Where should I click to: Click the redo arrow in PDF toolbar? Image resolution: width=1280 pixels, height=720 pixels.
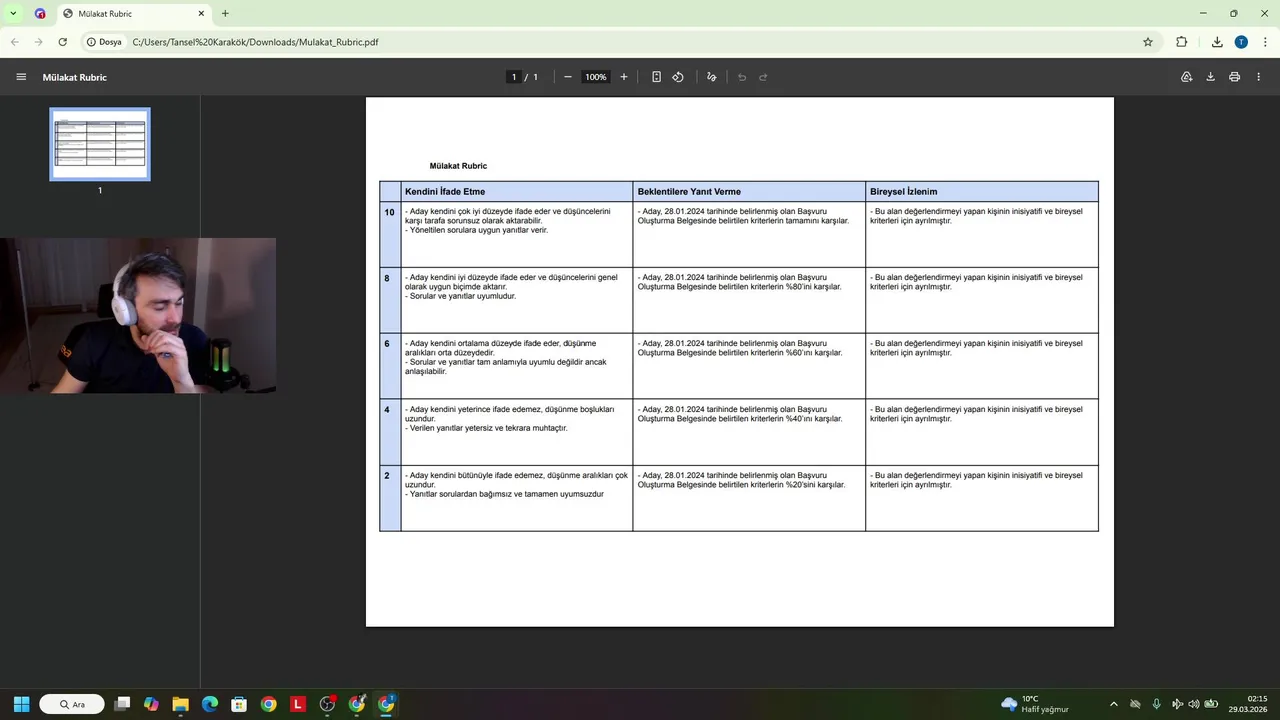tap(763, 77)
